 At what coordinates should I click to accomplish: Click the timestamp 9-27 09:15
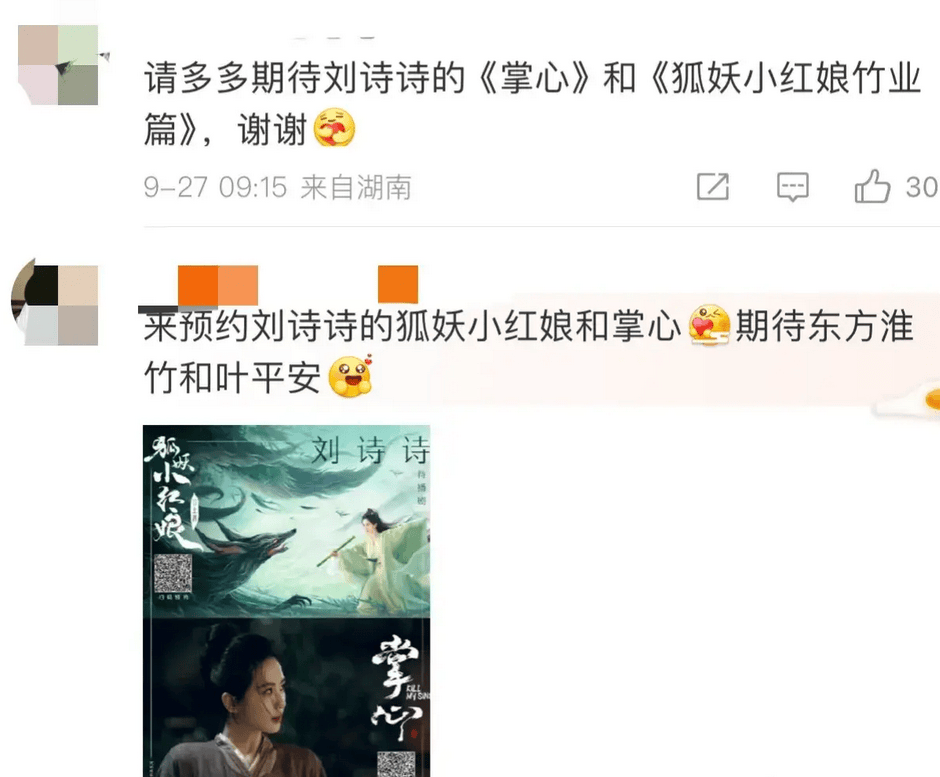pyautogui.click(x=216, y=188)
